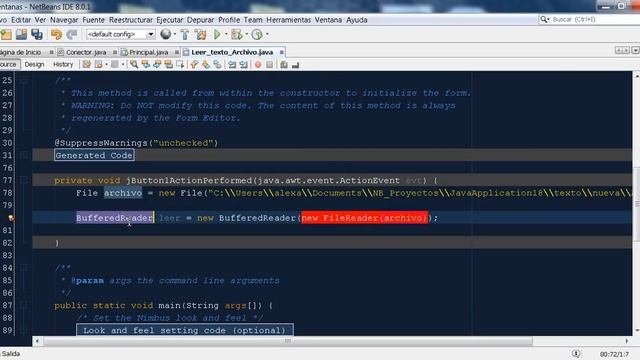
Task: Click the Find Selection magnifier icon
Action: 134,64
